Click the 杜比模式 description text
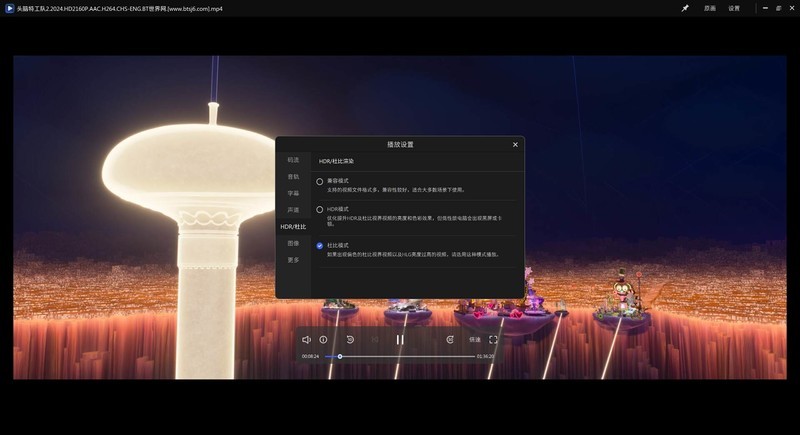 (x=413, y=254)
